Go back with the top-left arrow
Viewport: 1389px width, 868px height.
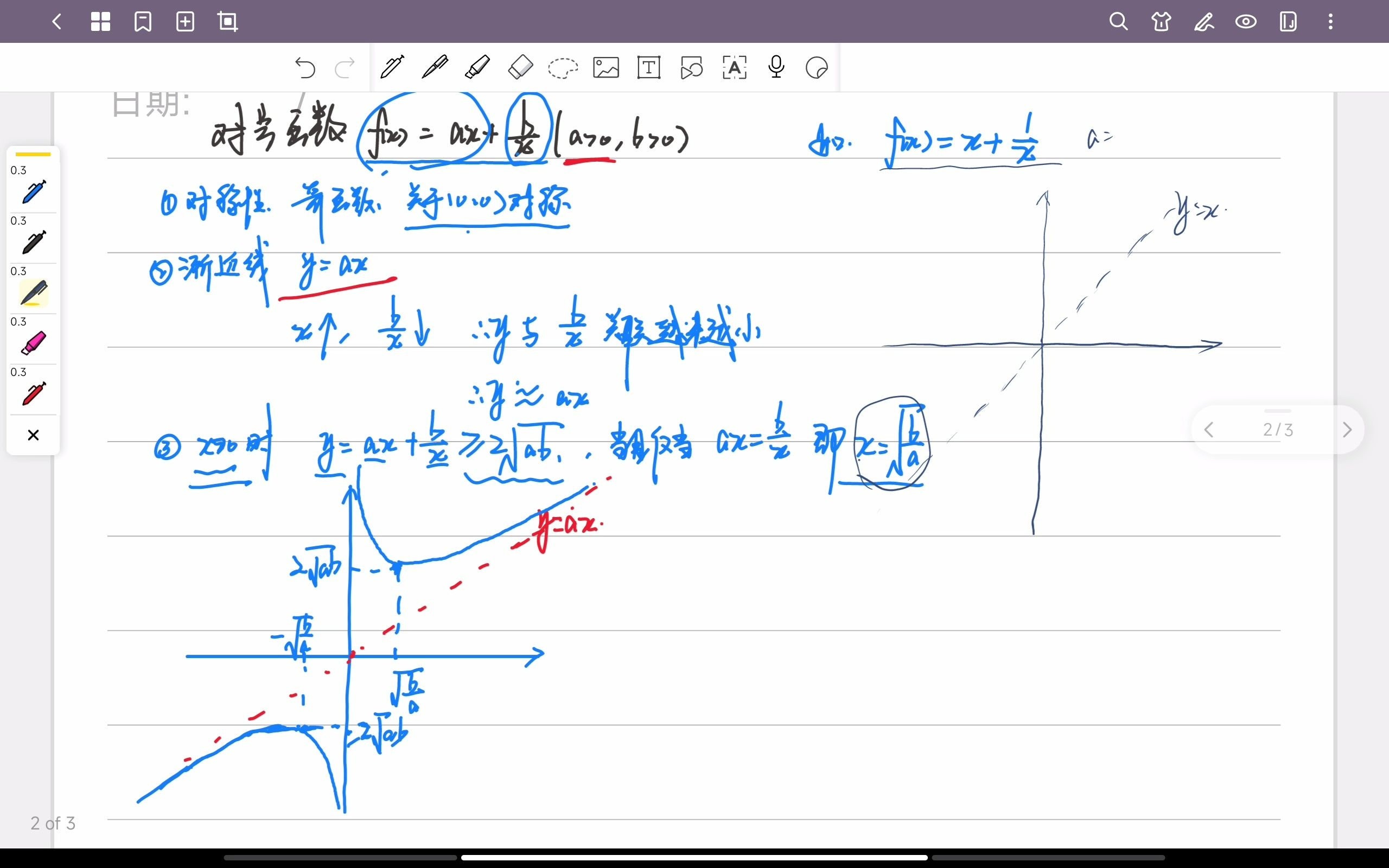[x=57, y=22]
